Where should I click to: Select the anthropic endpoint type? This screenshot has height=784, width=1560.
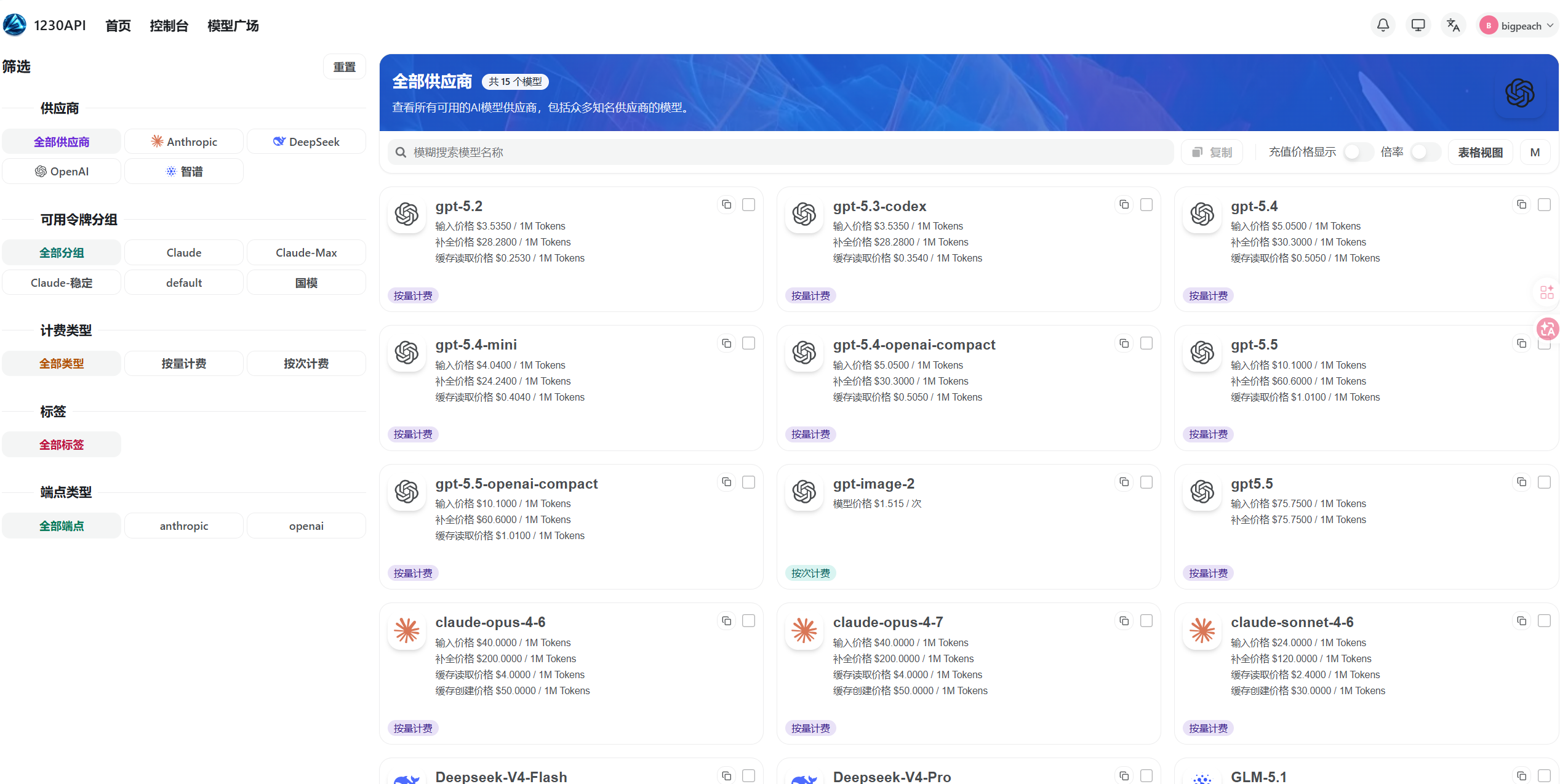184,526
